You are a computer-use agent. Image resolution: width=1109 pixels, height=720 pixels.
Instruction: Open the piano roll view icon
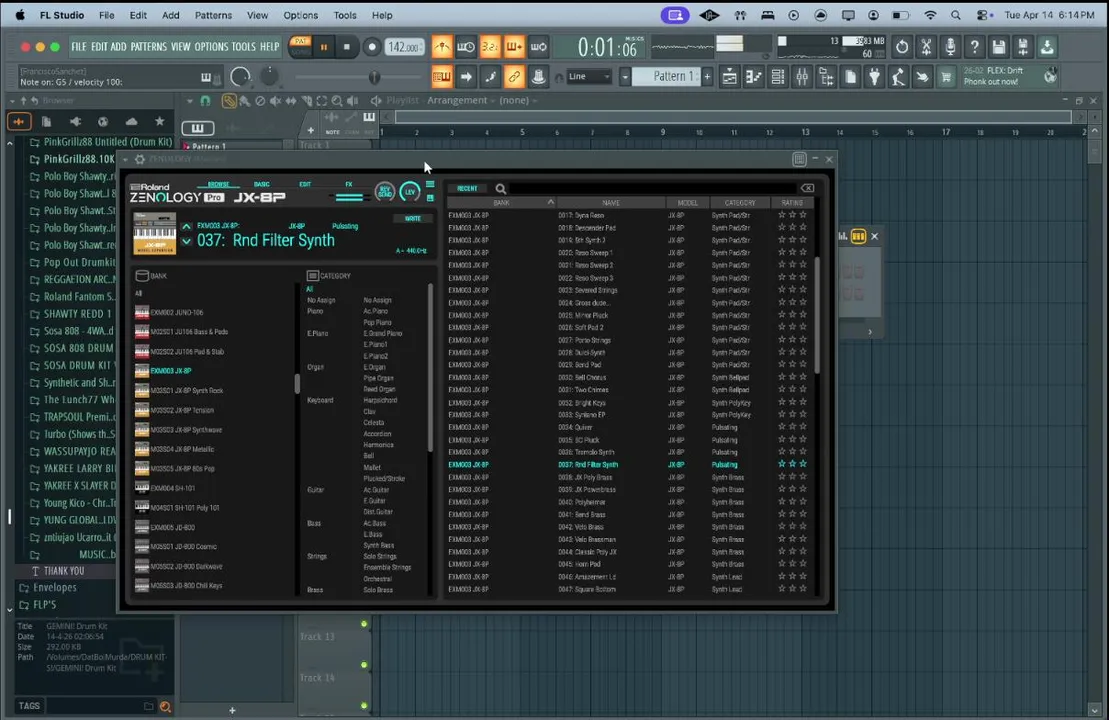[x=753, y=76]
